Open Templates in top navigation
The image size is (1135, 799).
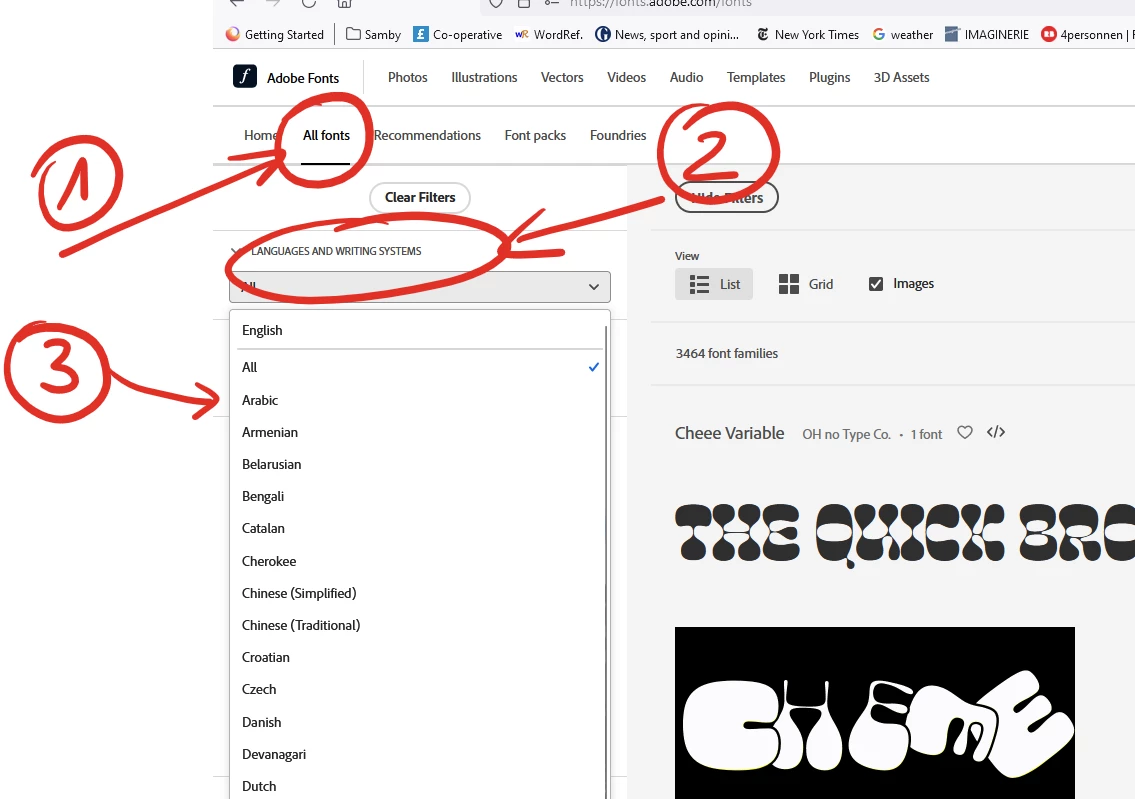click(x=756, y=77)
